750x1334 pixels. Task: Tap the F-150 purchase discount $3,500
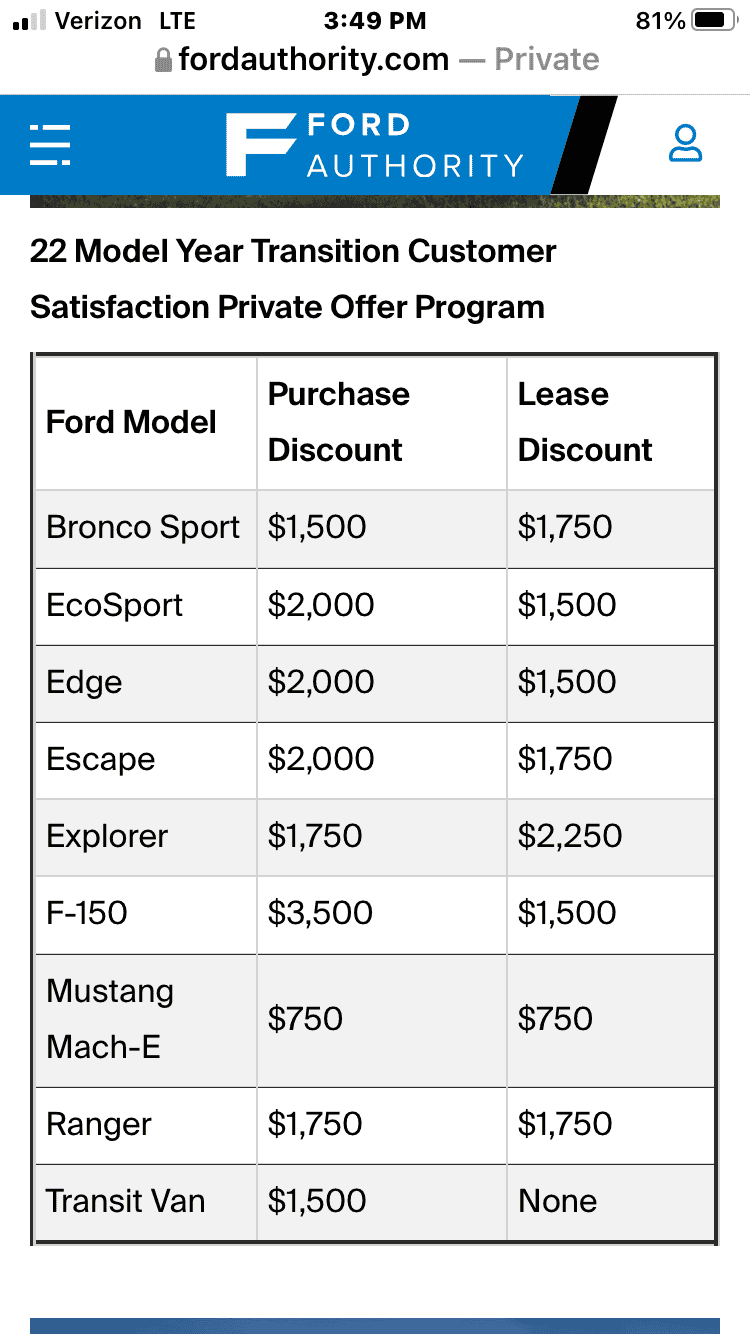pos(320,913)
